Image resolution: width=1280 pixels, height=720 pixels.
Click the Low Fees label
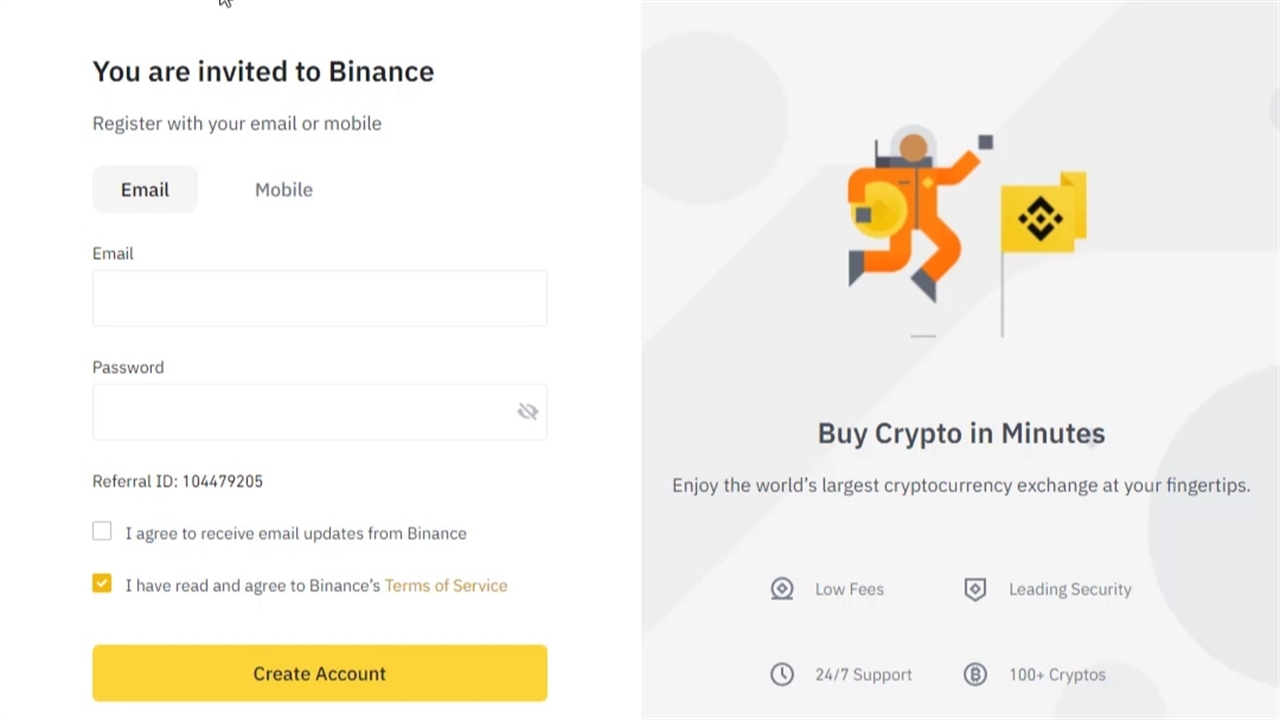849,589
